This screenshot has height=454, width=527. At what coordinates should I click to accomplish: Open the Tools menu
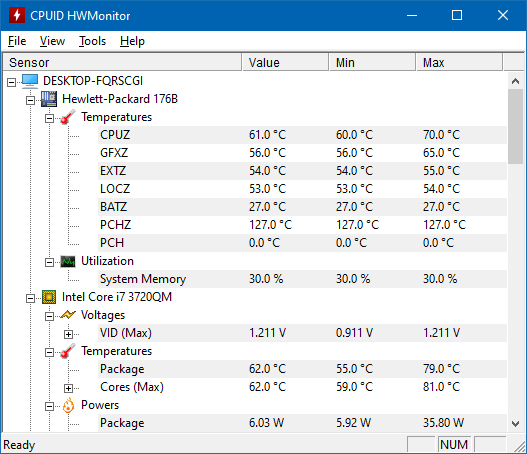(x=92, y=41)
